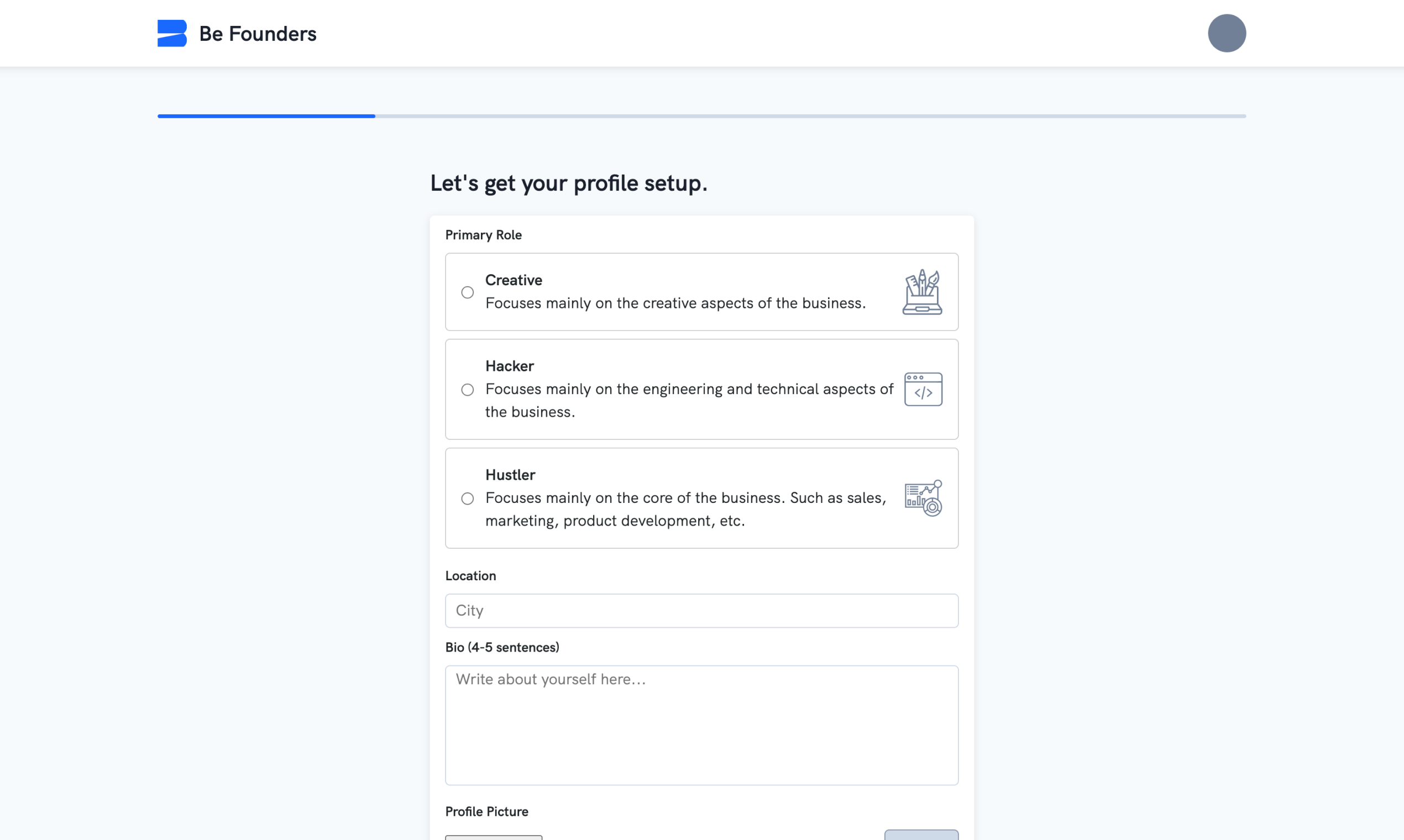Open the user avatar circle in header
Screen dimensions: 1404x840
(x=1226, y=33)
